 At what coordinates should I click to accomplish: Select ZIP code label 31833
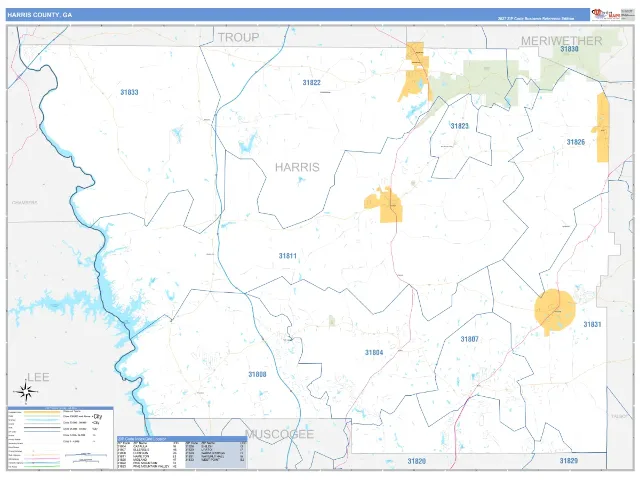129,92
